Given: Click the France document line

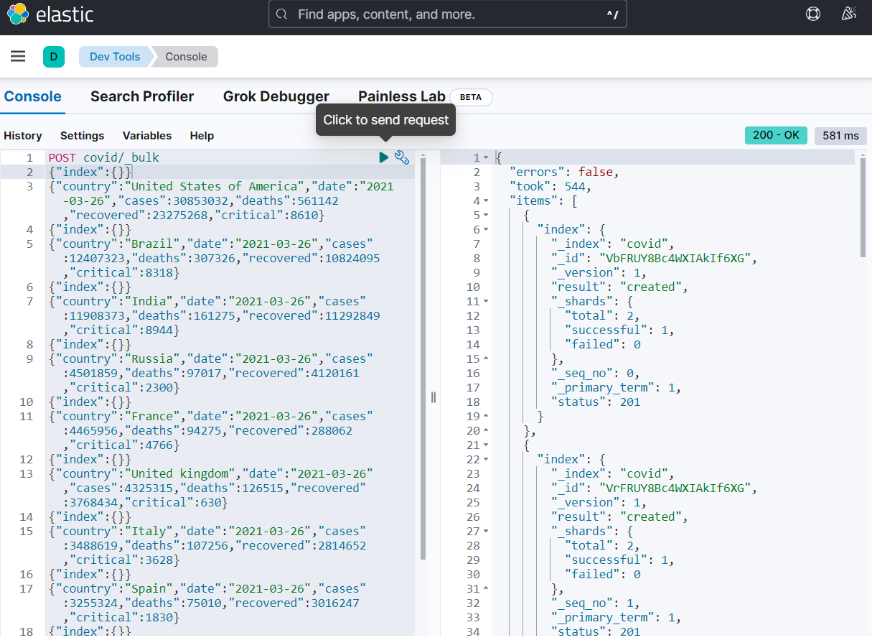Looking at the screenshot, I should coord(211,431).
